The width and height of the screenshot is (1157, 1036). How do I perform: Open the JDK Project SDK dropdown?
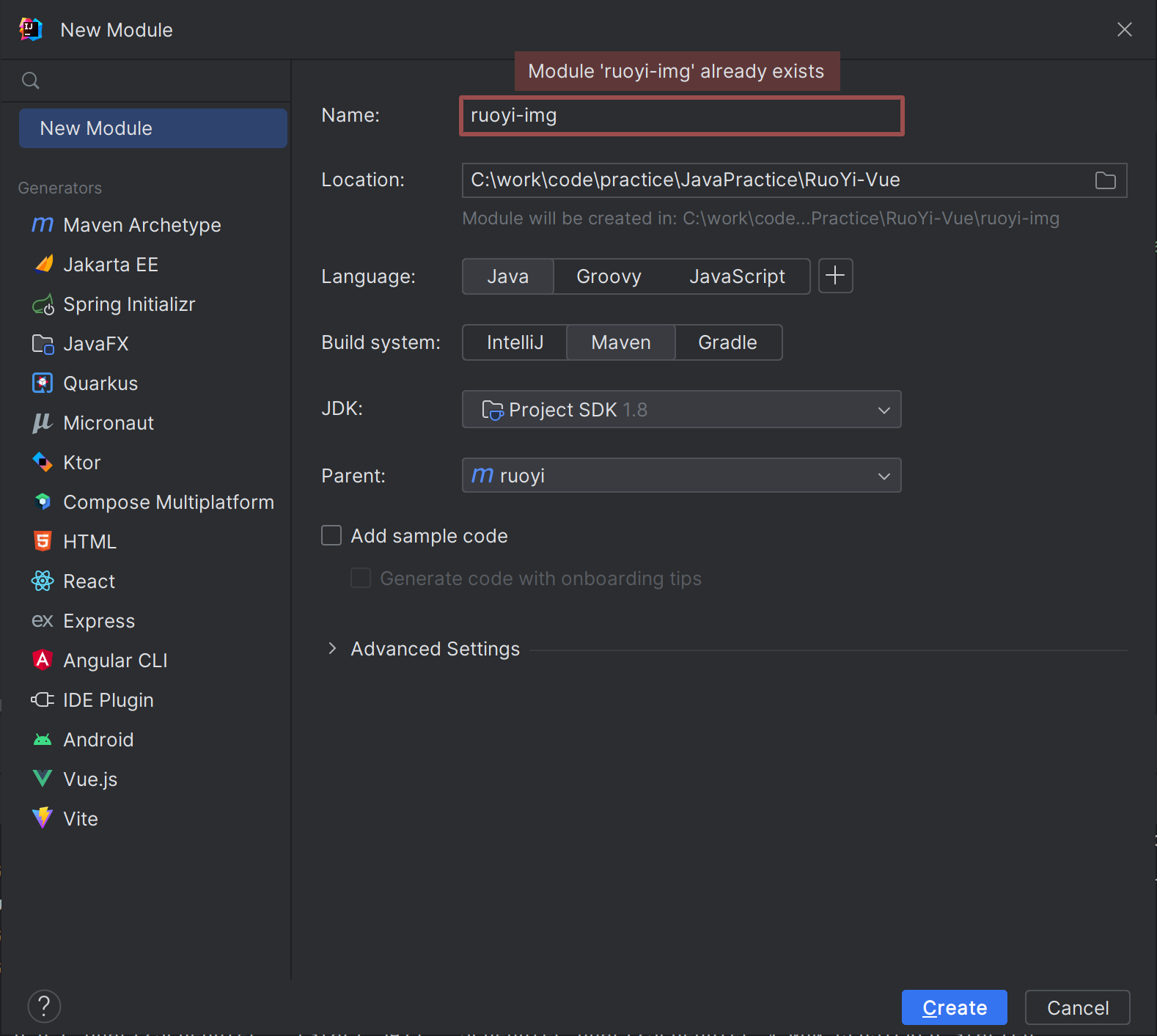click(681, 410)
